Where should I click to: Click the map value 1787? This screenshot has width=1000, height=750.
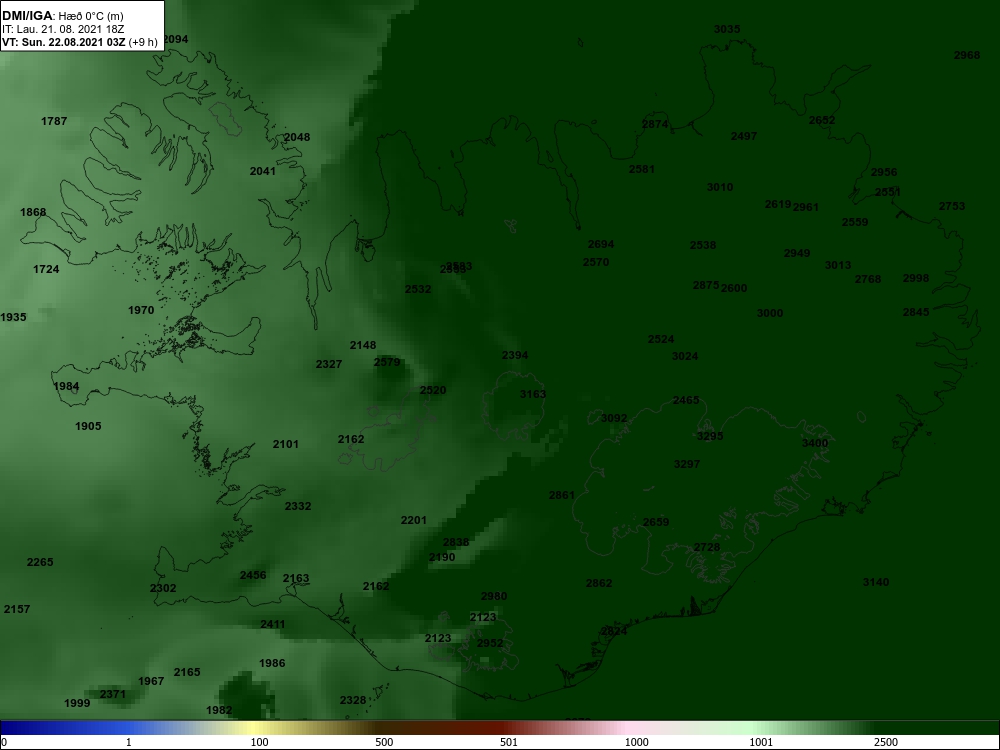click(54, 121)
